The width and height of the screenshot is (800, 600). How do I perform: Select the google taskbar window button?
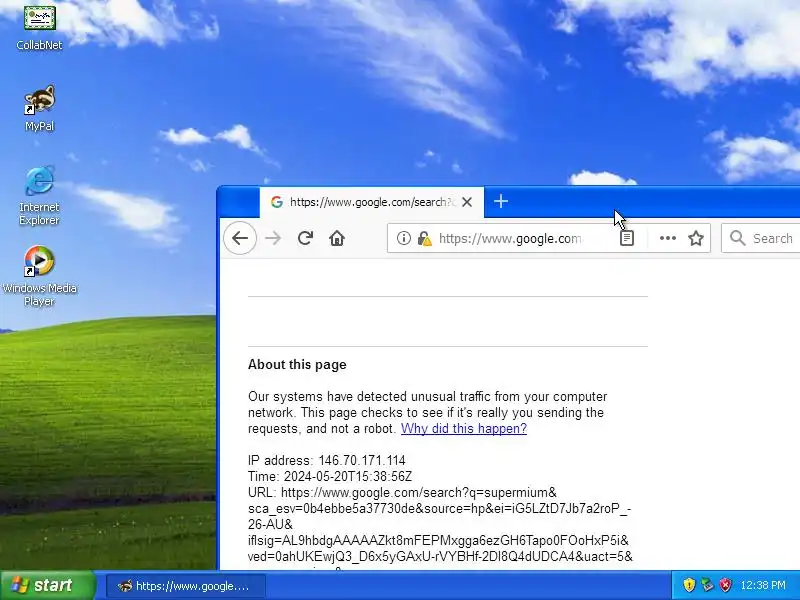(186, 586)
